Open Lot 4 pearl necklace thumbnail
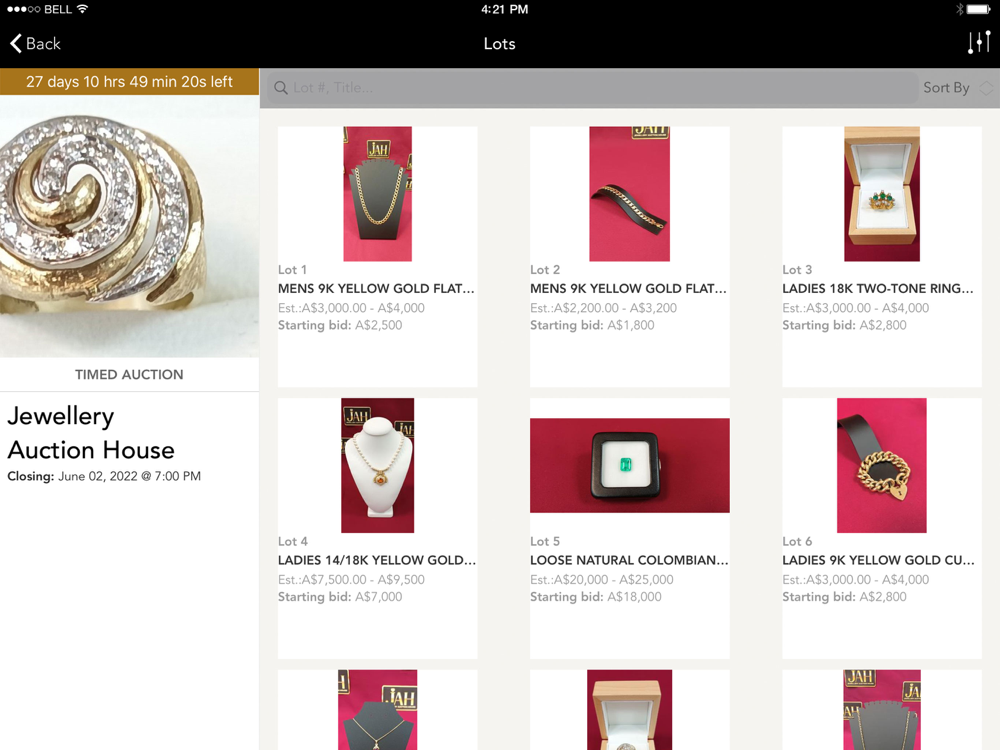Viewport: 1000px width, 750px height. pyautogui.click(x=378, y=466)
